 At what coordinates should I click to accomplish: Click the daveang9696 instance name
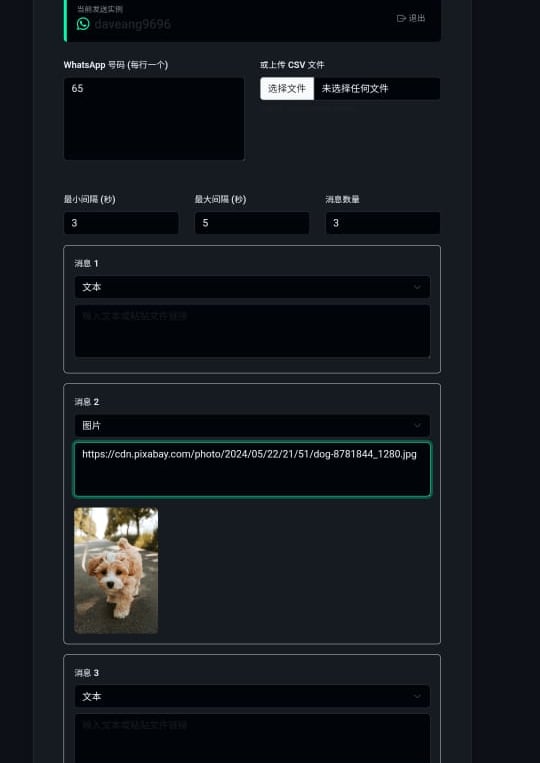132,24
